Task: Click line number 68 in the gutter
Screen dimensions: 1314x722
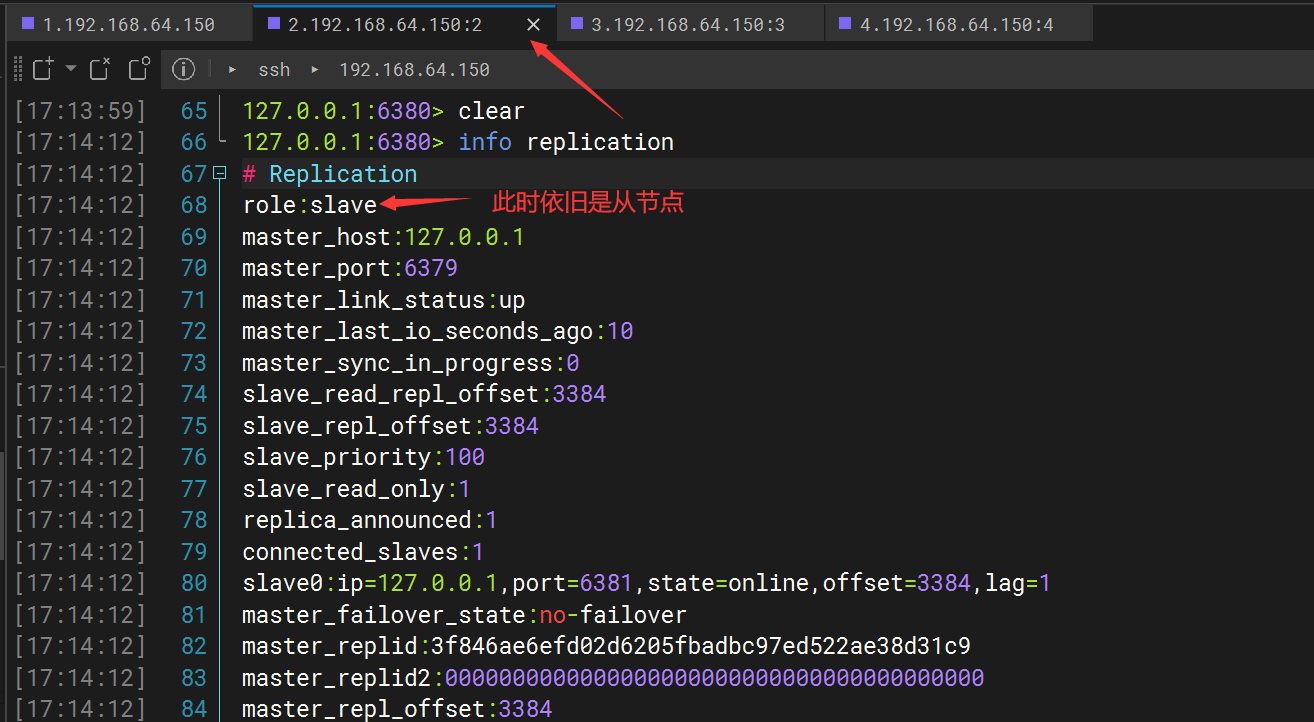Action: [194, 205]
